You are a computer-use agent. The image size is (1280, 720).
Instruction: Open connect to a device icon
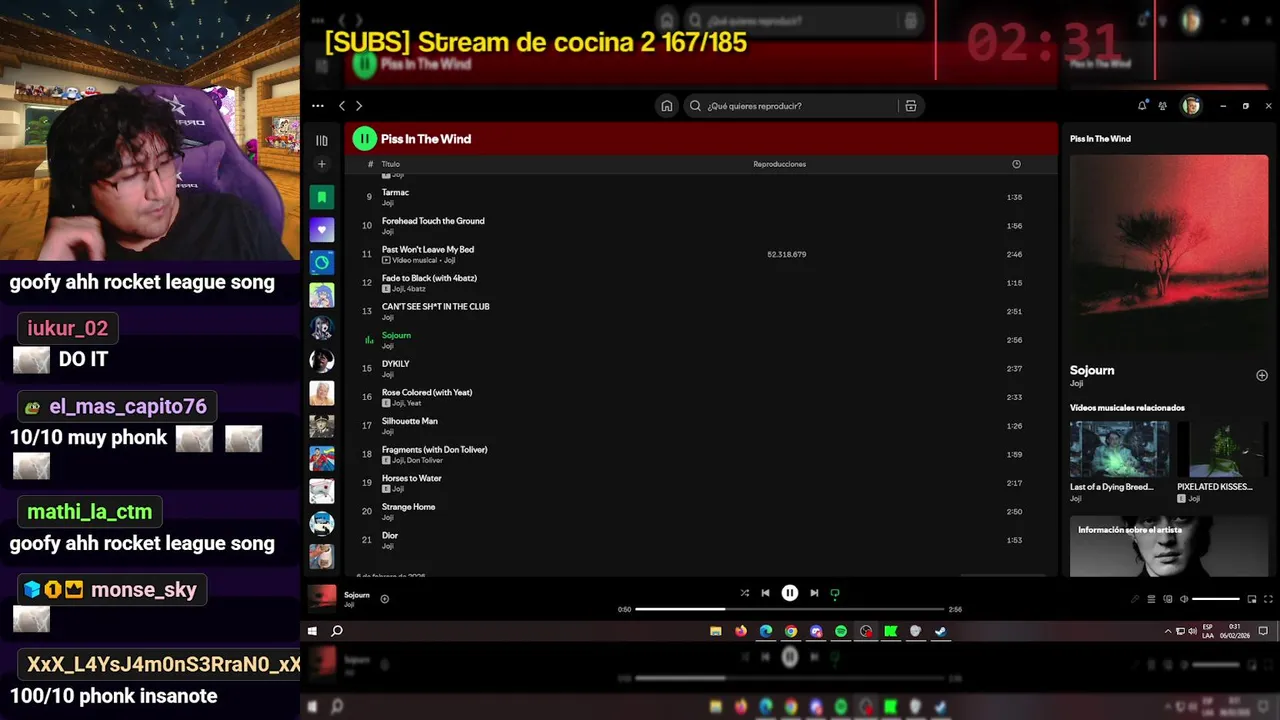(1167, 599)
